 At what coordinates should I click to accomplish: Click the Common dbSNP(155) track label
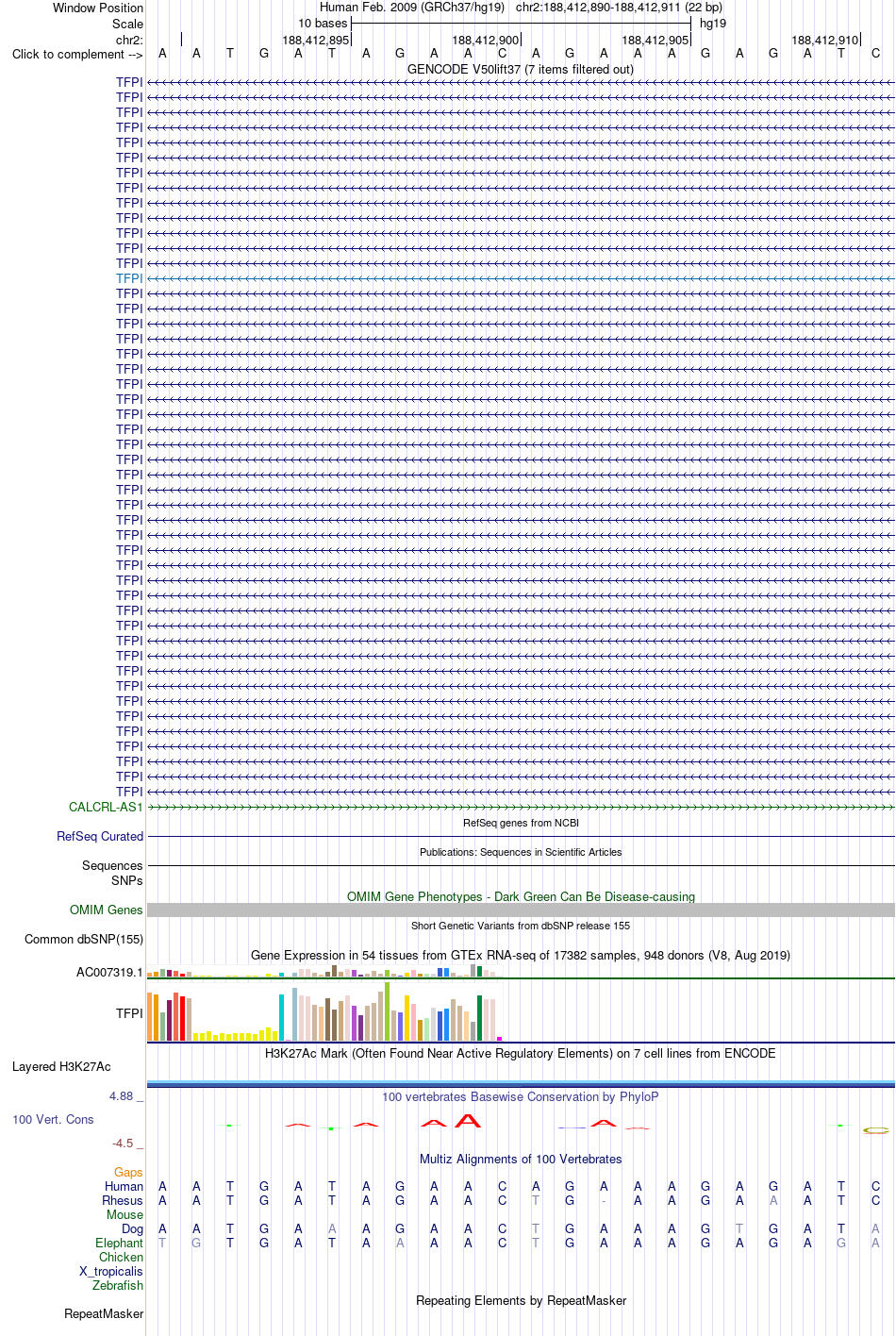pyautogui.click(x=84, y=939)
